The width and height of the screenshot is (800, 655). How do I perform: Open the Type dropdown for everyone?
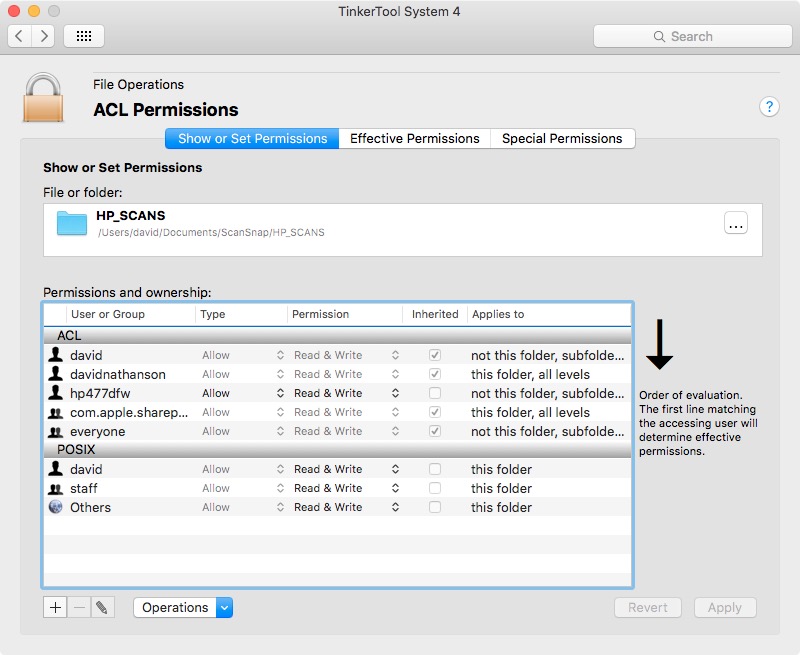pos(243,432)
